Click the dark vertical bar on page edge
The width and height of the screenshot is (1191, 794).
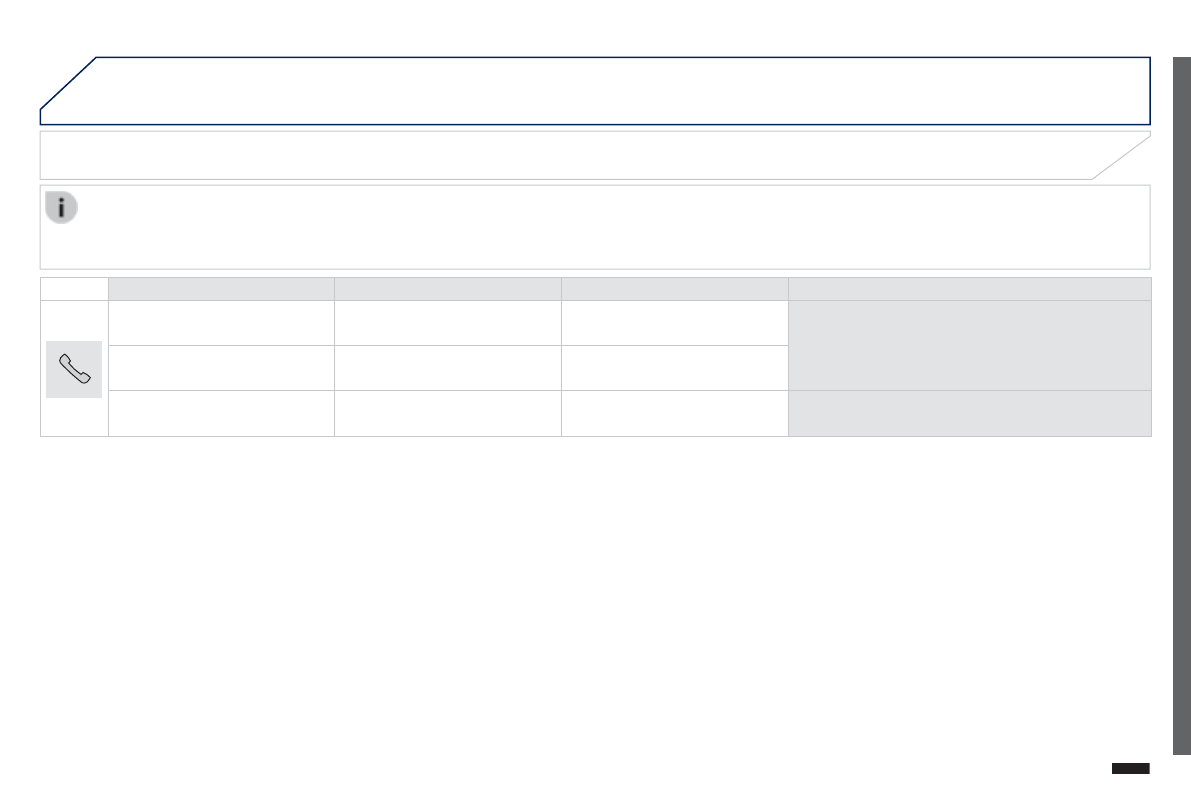click(1181, 405)
